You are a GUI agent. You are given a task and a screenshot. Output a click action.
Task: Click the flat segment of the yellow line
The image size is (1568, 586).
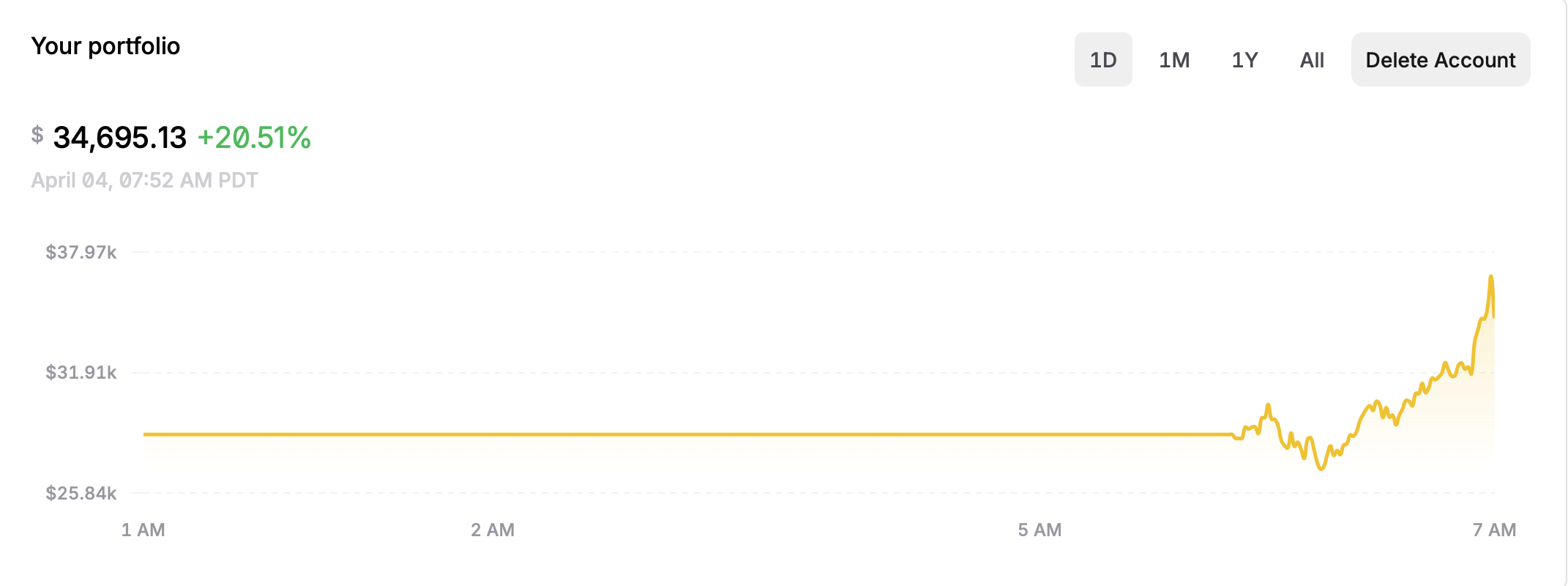pos(688,434)
